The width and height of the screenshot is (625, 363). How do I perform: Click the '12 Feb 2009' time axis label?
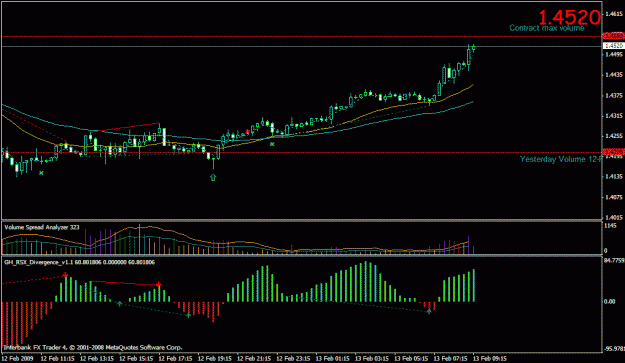click(19, 358)
